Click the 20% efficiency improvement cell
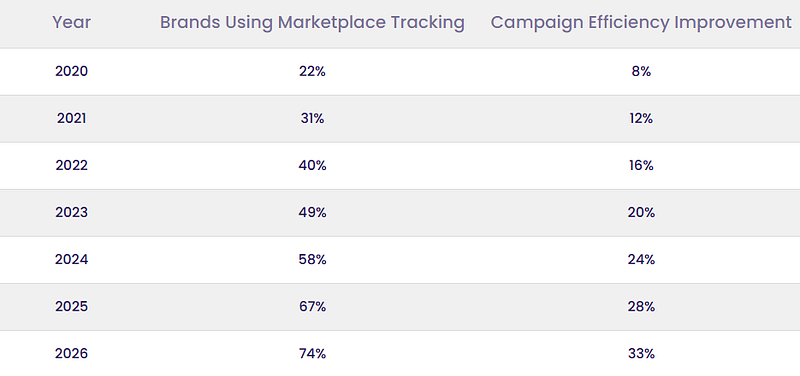The height and width of the screenshot is (376, 800). pyautogui.click(x=641, y=212)
